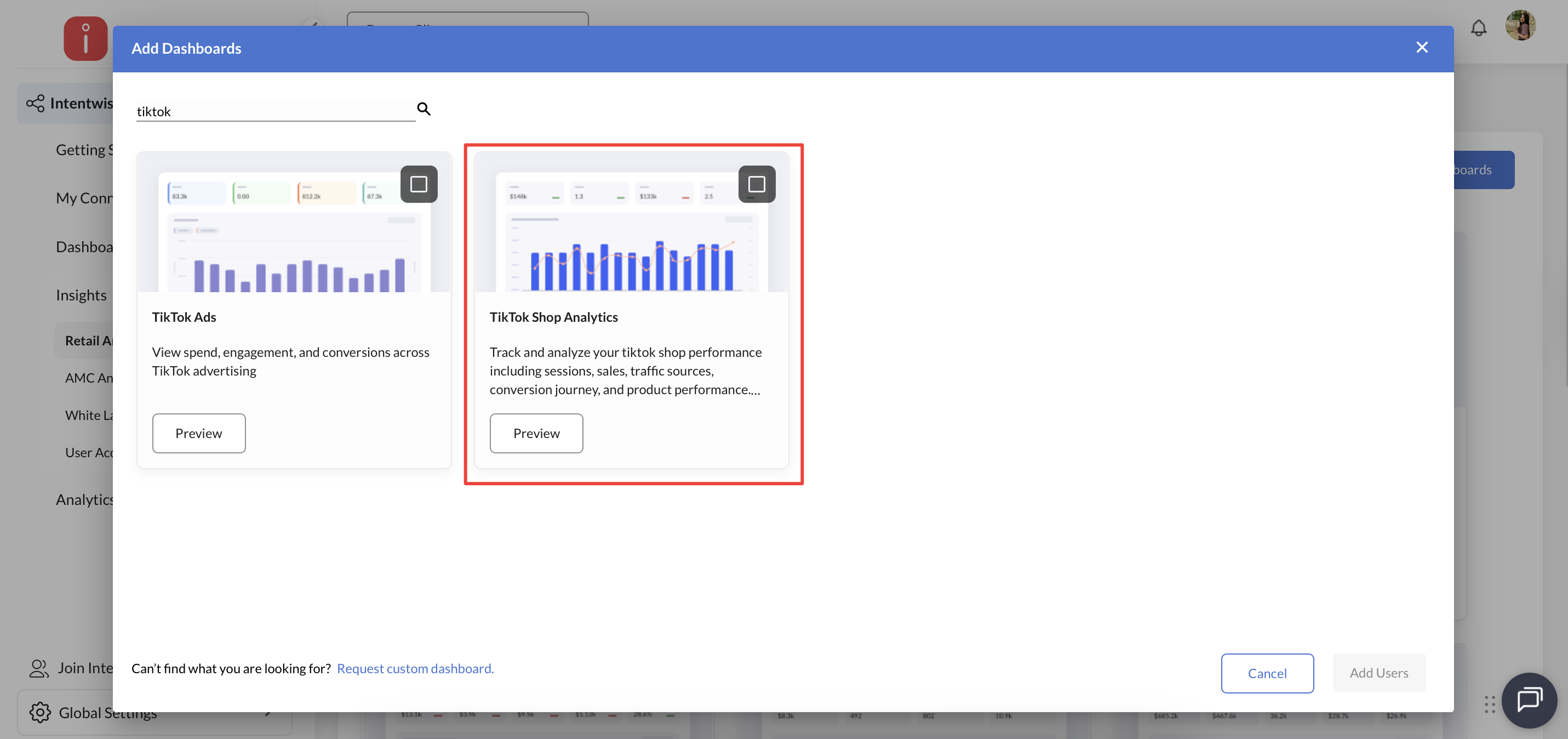
Task: Close the Add Dashboards dialog
Action: [x=1421, y=48]
